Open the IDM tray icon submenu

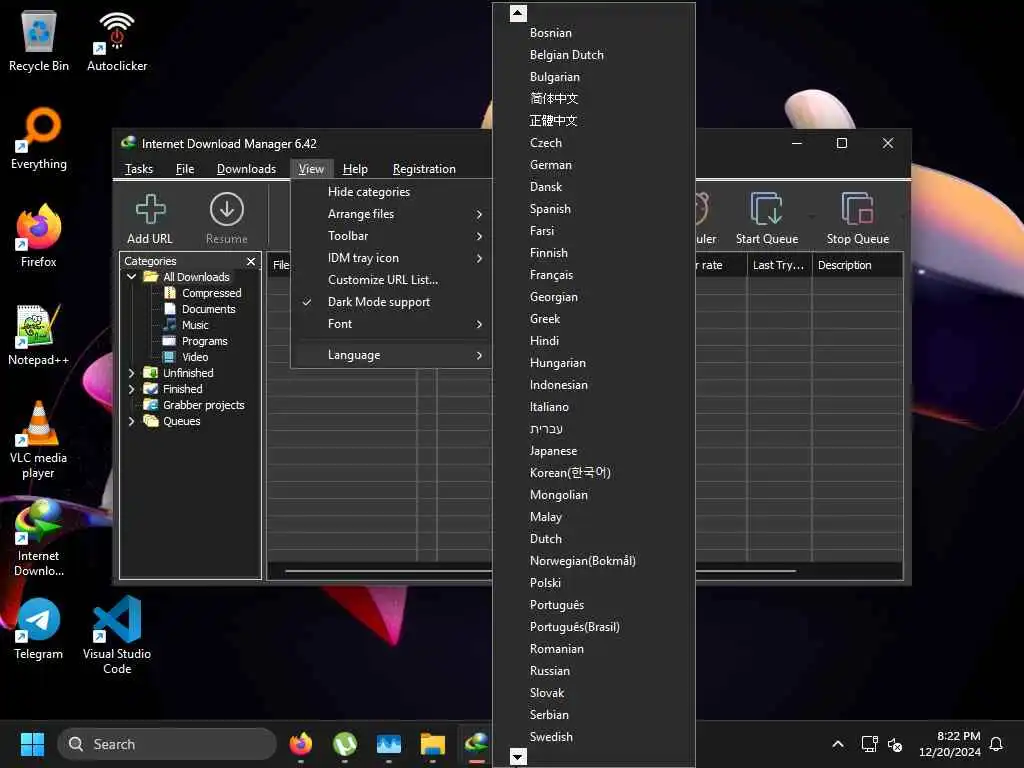391,258
